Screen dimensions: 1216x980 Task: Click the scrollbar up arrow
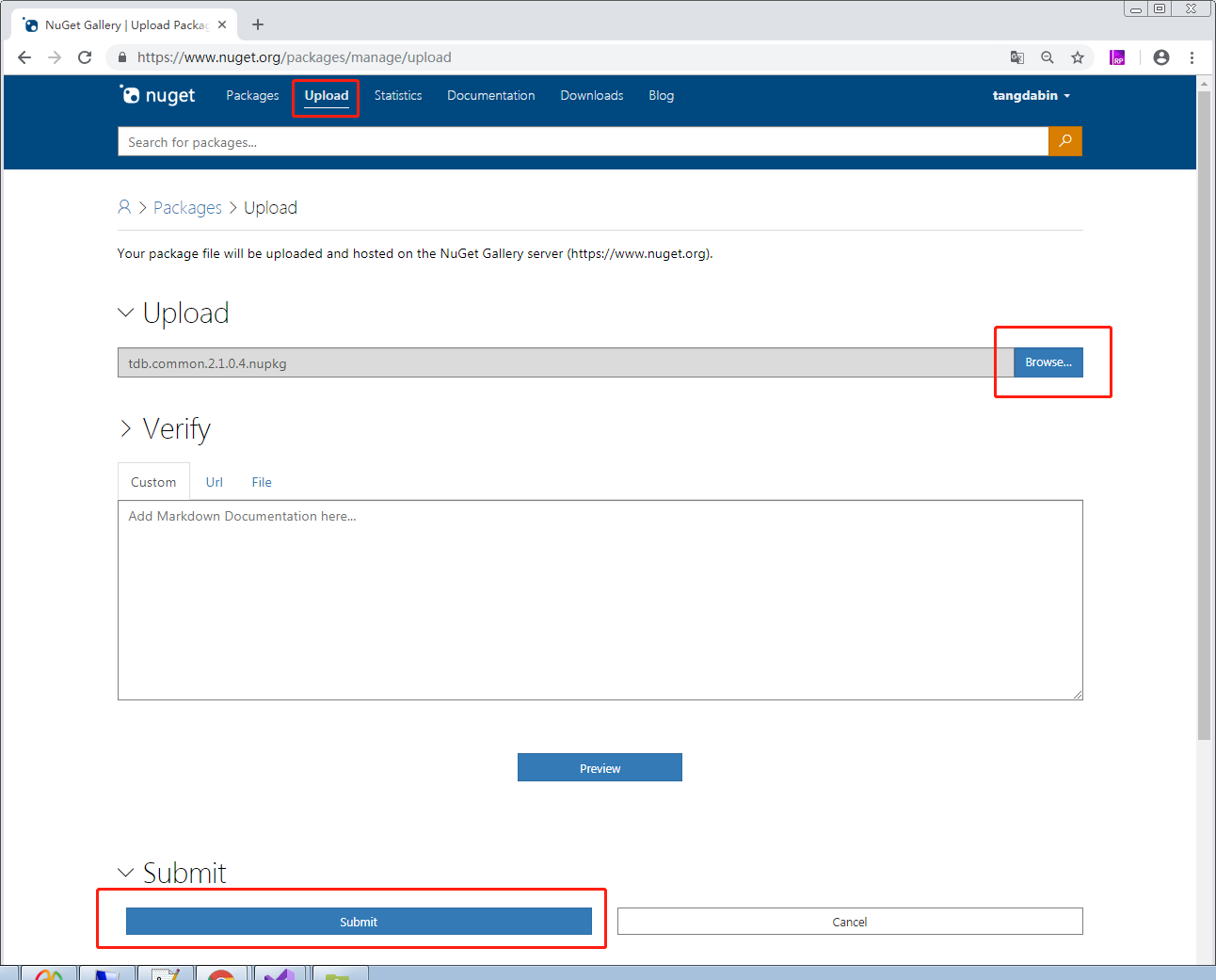click(1204, 84)
